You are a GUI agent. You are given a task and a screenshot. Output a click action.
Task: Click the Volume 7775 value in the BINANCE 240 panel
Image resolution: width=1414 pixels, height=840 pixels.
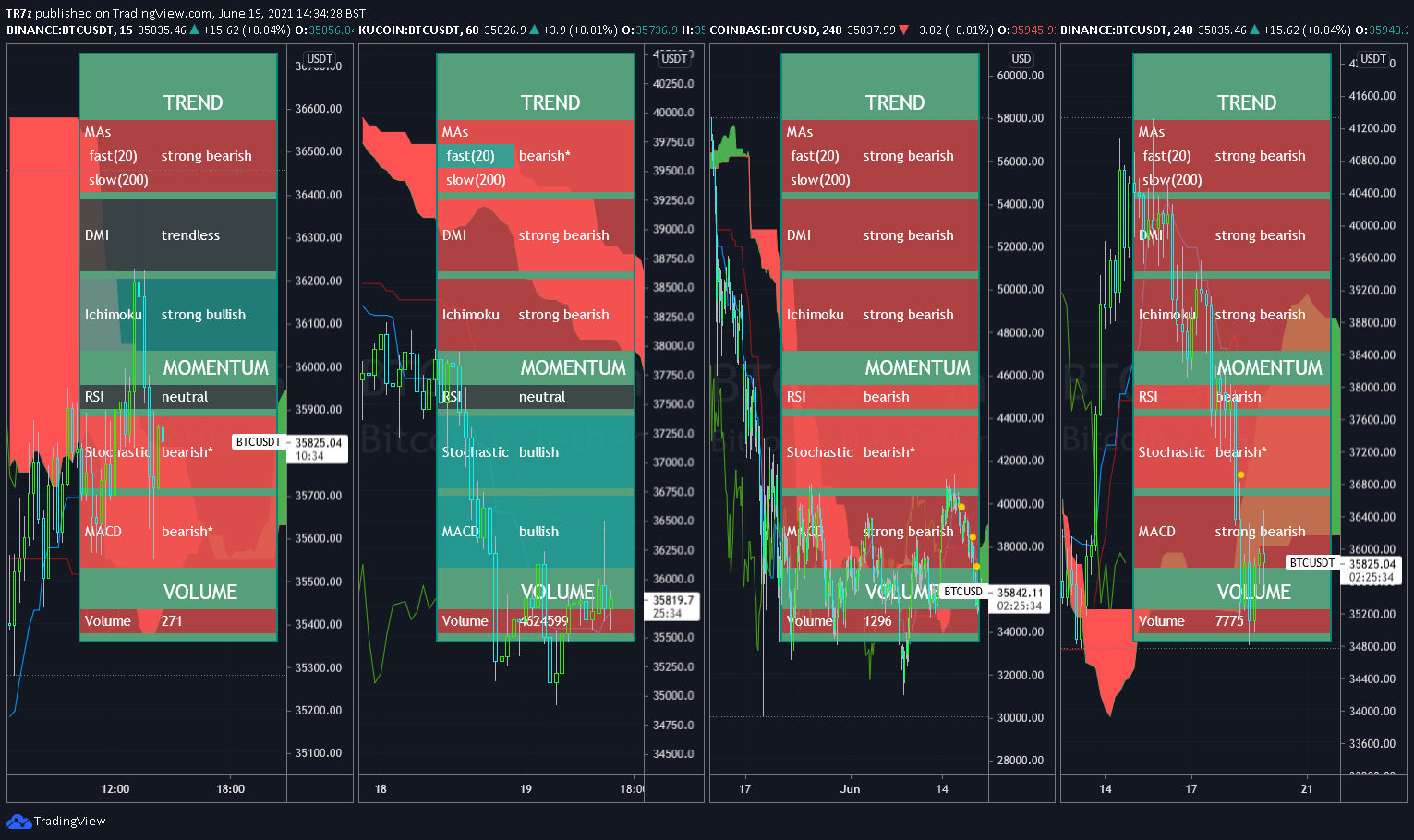(1230, 621)
